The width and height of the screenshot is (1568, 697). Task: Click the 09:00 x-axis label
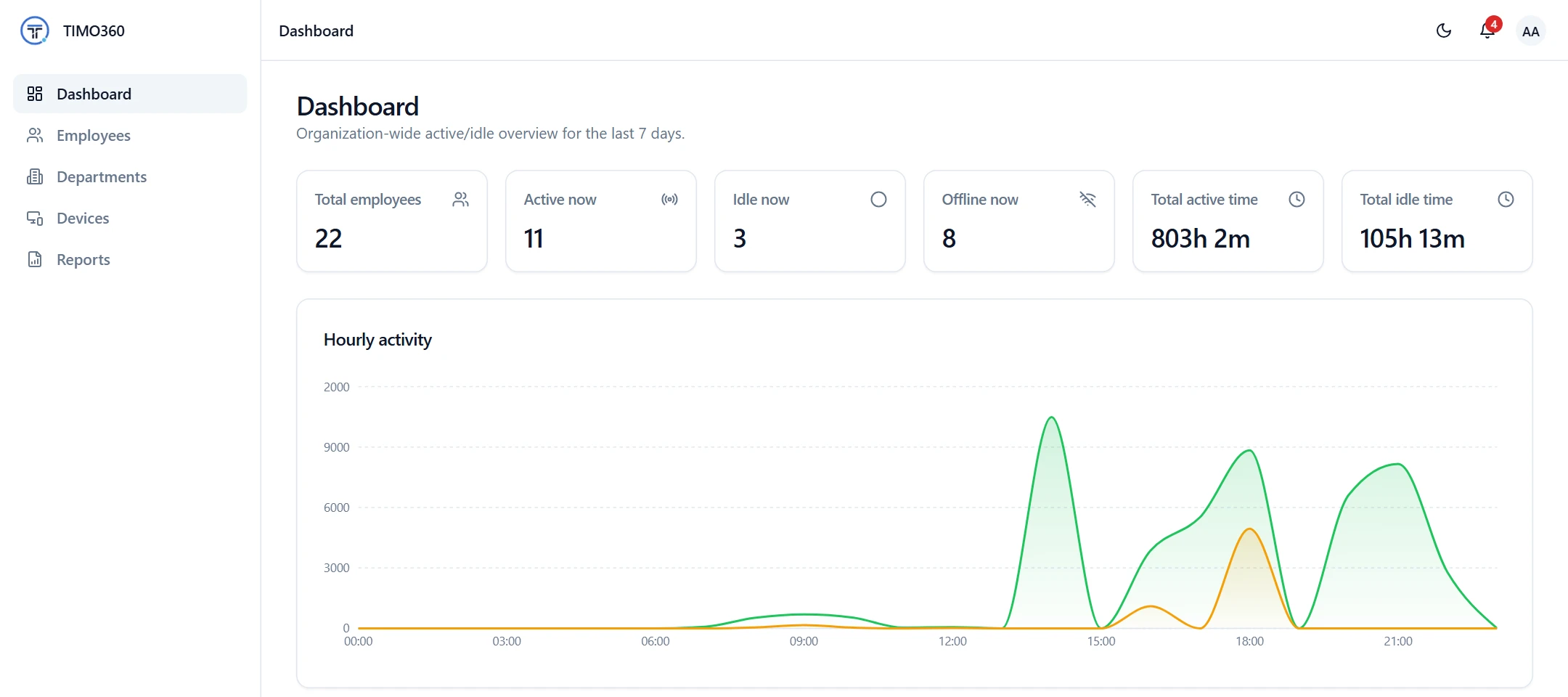[804, 641]
